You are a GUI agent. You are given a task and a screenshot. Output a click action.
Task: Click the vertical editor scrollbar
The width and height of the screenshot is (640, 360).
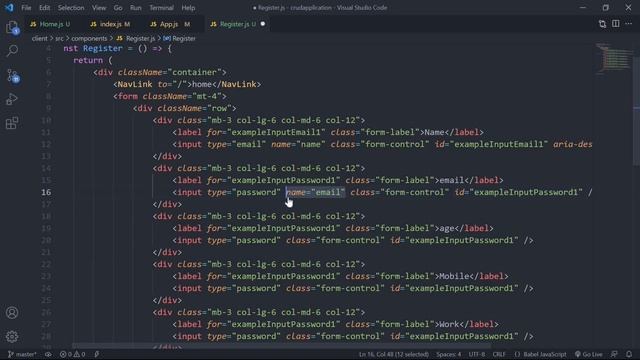[636, 110]
